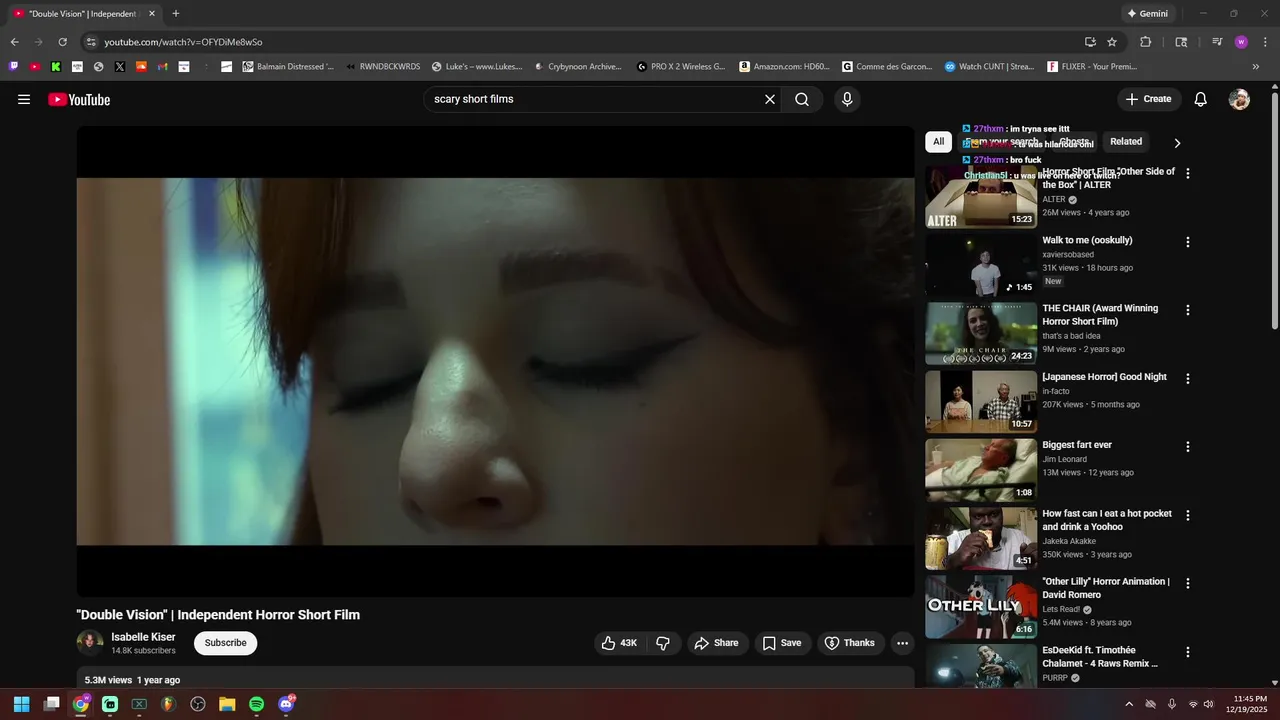Open options menu for EsDeeKid 4 Raws Remix video
The height and width of the screenshot is (720, 1280).
1188,652
